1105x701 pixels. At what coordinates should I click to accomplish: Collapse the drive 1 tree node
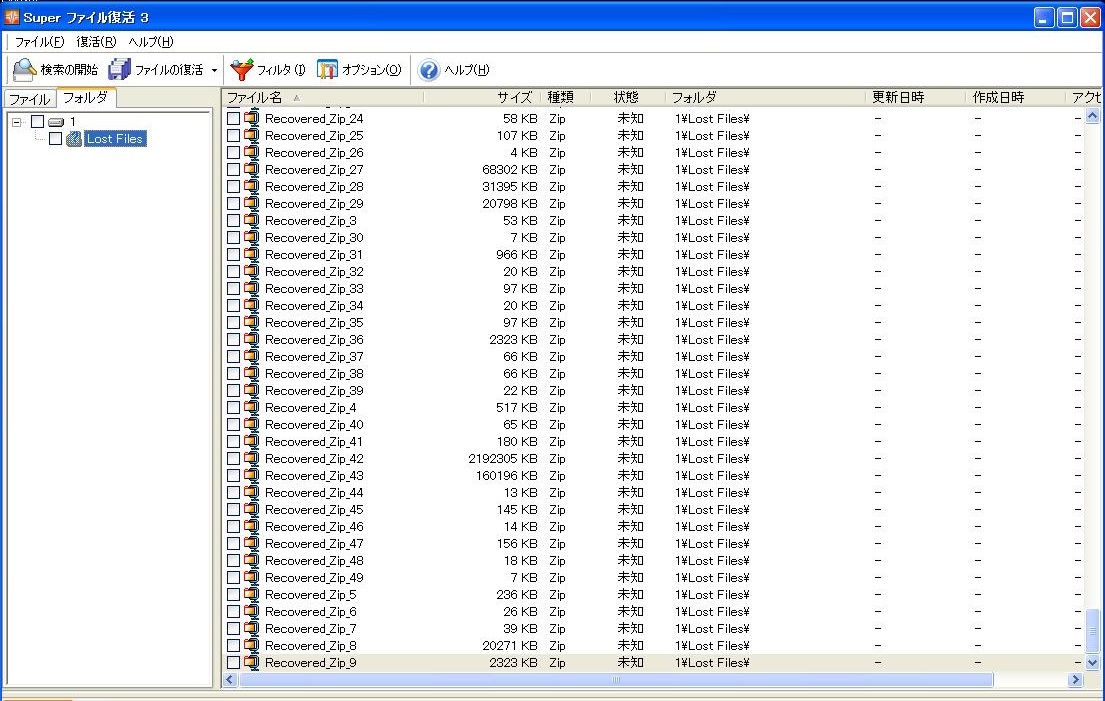pos(17,122)
